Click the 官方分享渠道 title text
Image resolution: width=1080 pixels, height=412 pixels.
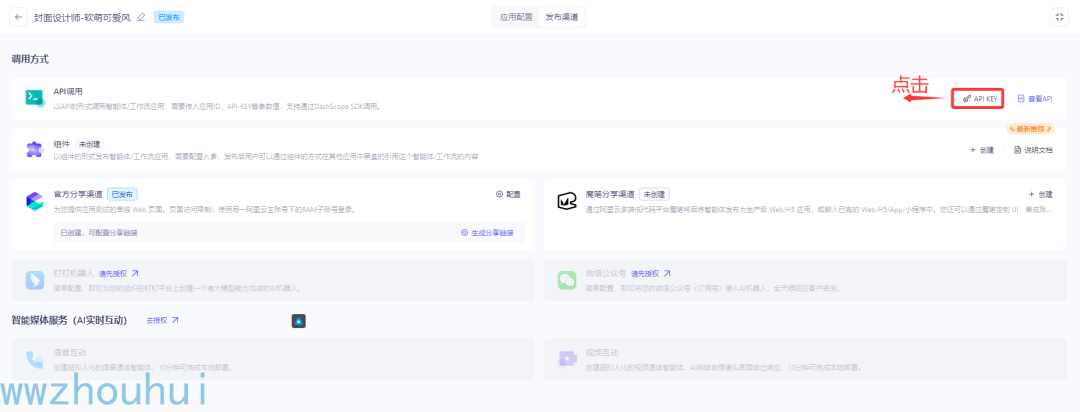[x=78, y=194]
